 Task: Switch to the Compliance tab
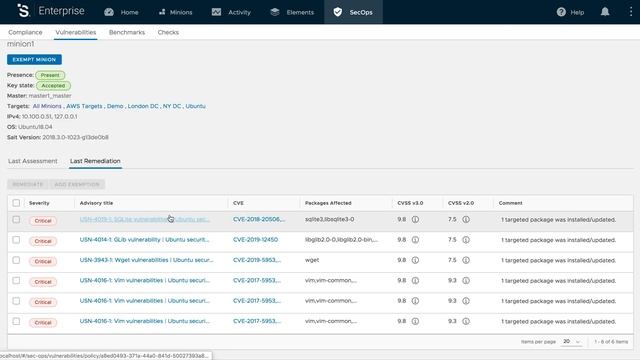tap(25, 32)
